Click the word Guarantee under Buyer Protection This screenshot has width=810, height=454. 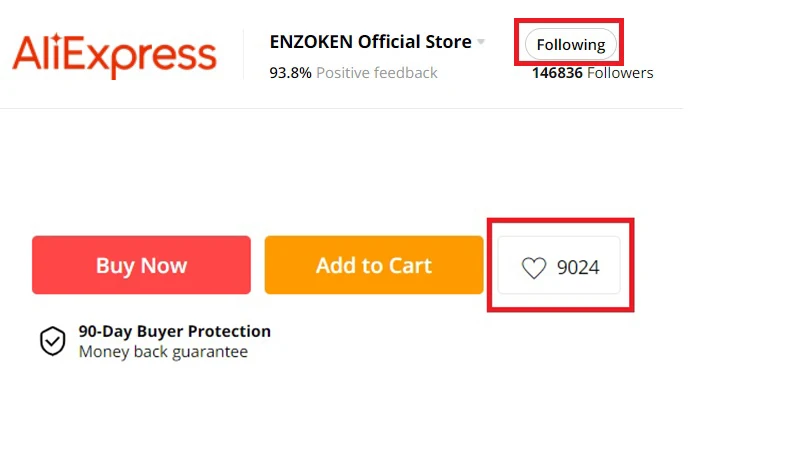coord(208,352)
